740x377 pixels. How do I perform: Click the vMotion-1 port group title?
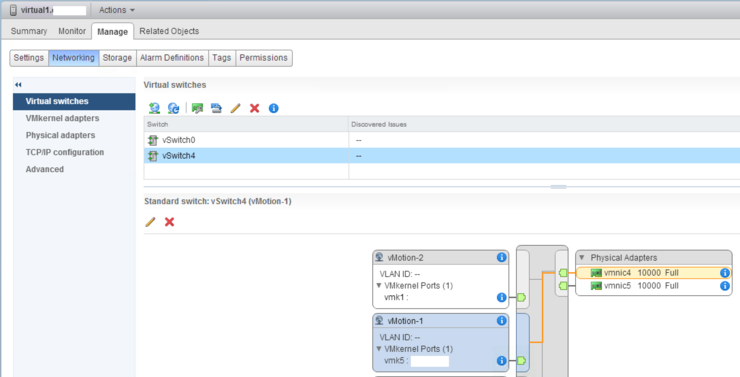coord(405,321)
